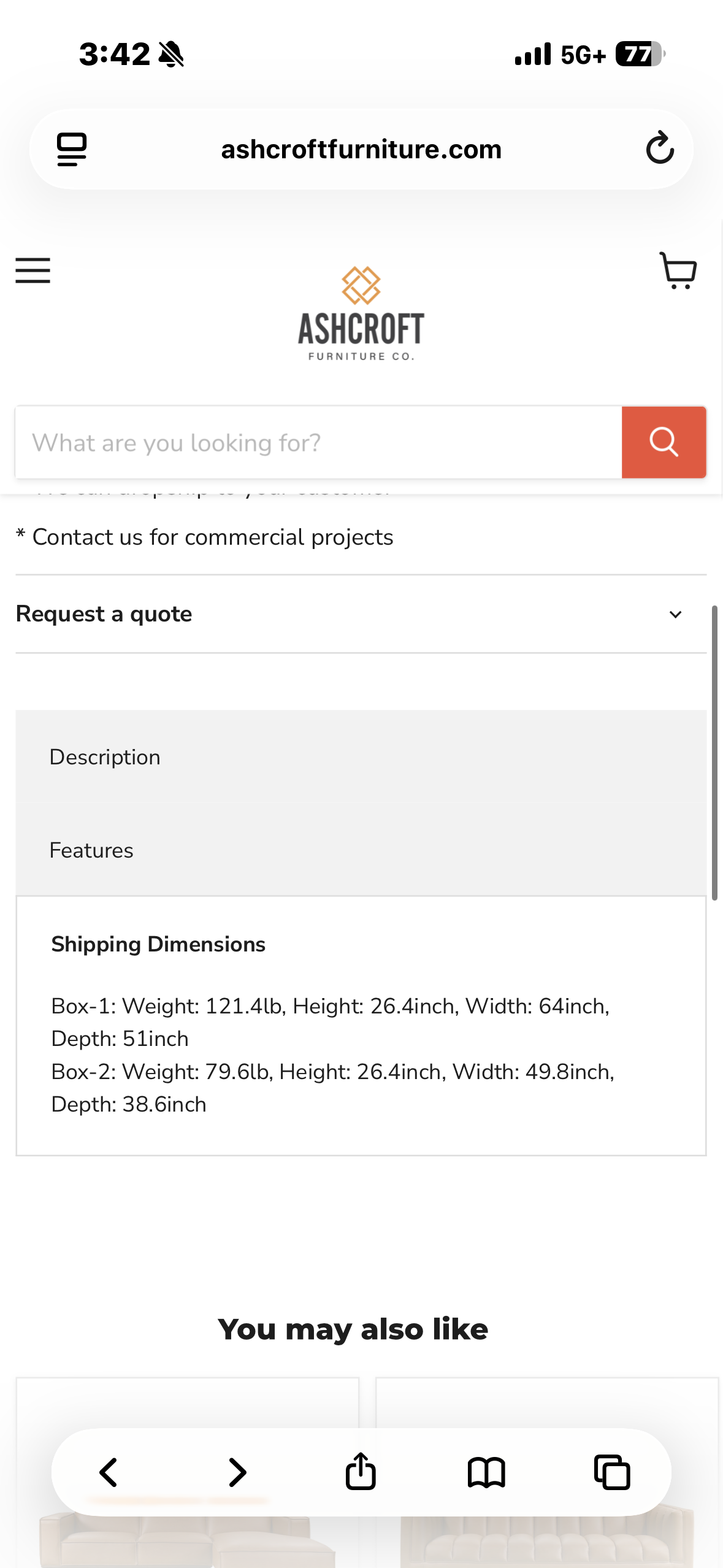Screen dimensions: 723x1568
Task: Open the shopping cart
Action: [x=678, y=271]
